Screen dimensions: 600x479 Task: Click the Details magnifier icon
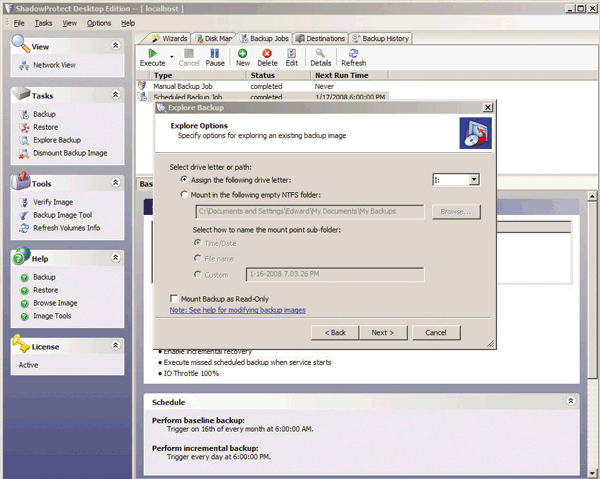pos(321,57)
